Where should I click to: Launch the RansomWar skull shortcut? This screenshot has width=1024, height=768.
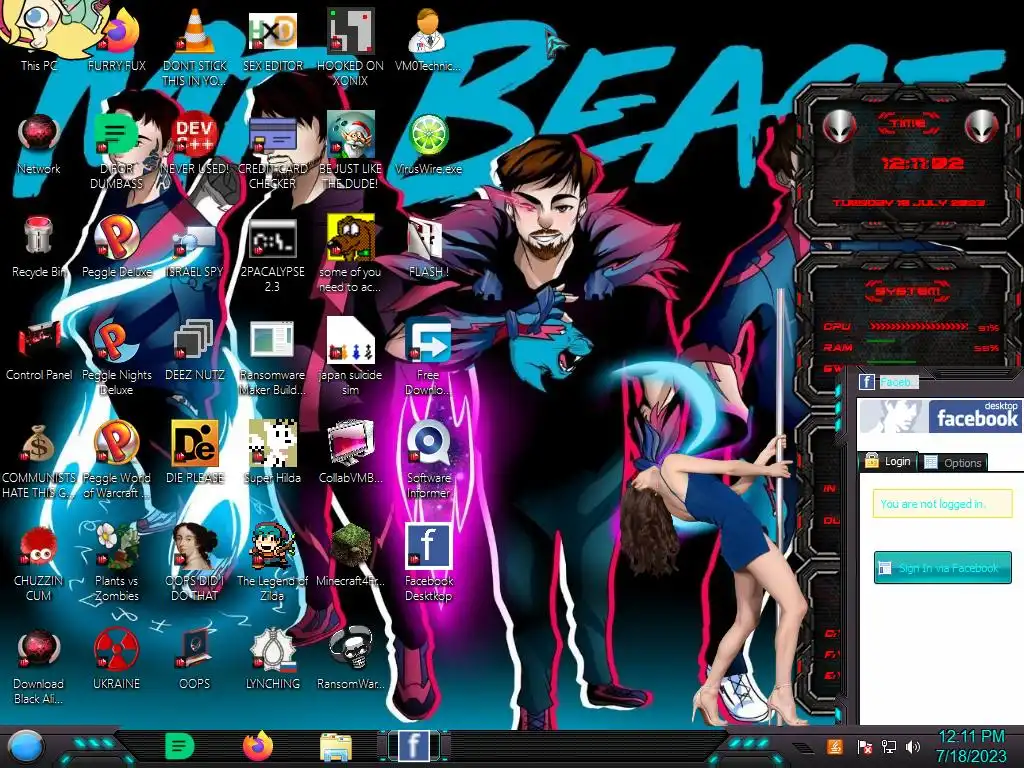[351, 658]
